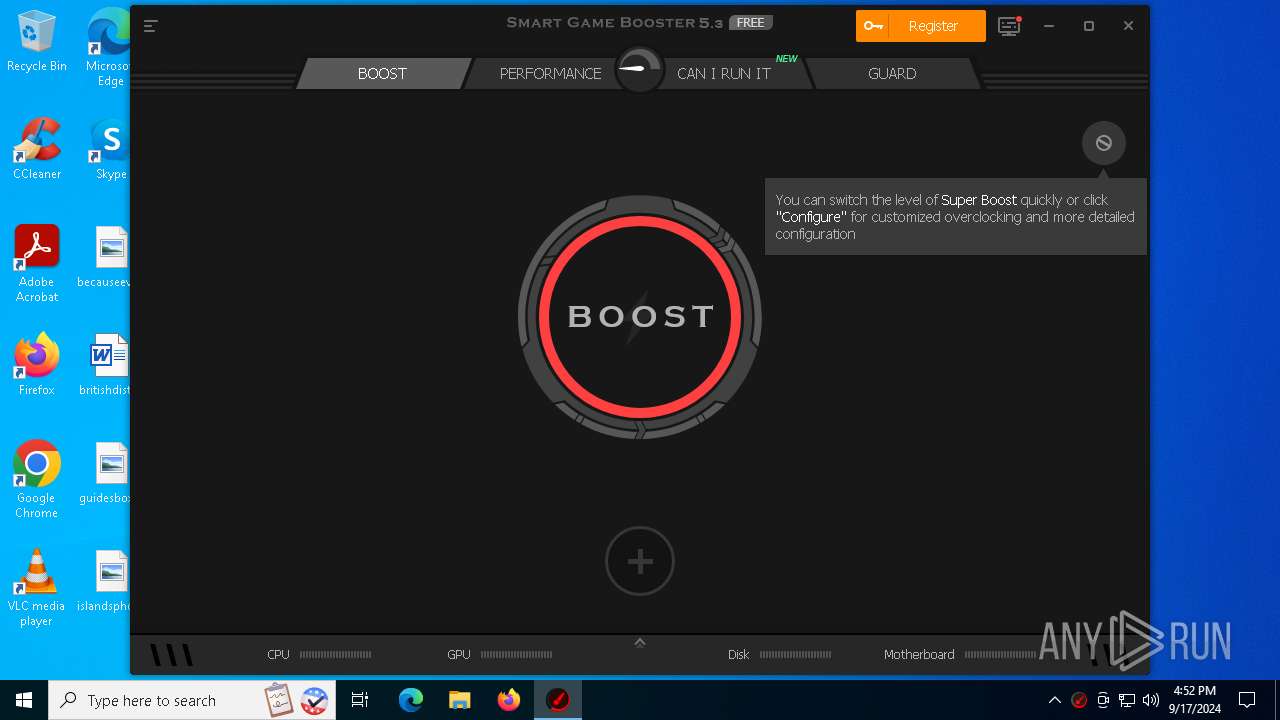Open Skype desktop shortcut
This screenshot has height=720, width=1280.
click(111, 149)
